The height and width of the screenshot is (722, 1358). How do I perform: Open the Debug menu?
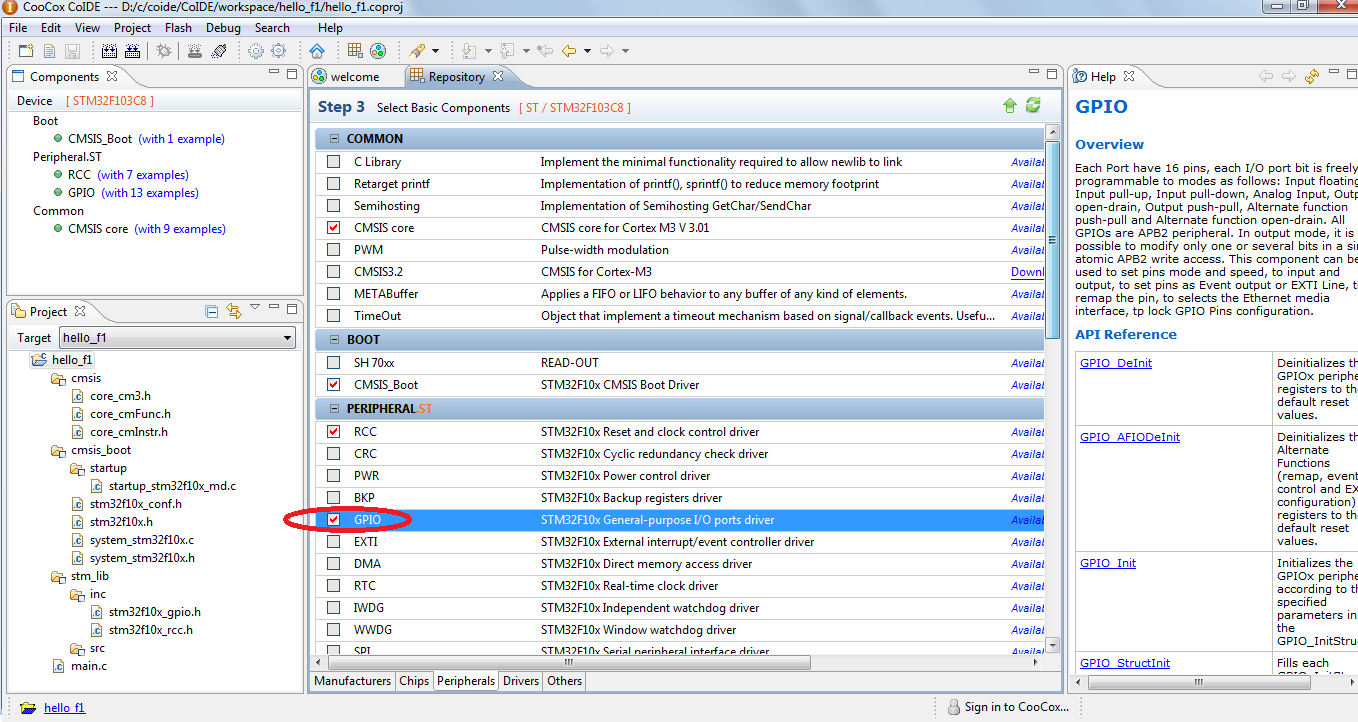(223, 28)
